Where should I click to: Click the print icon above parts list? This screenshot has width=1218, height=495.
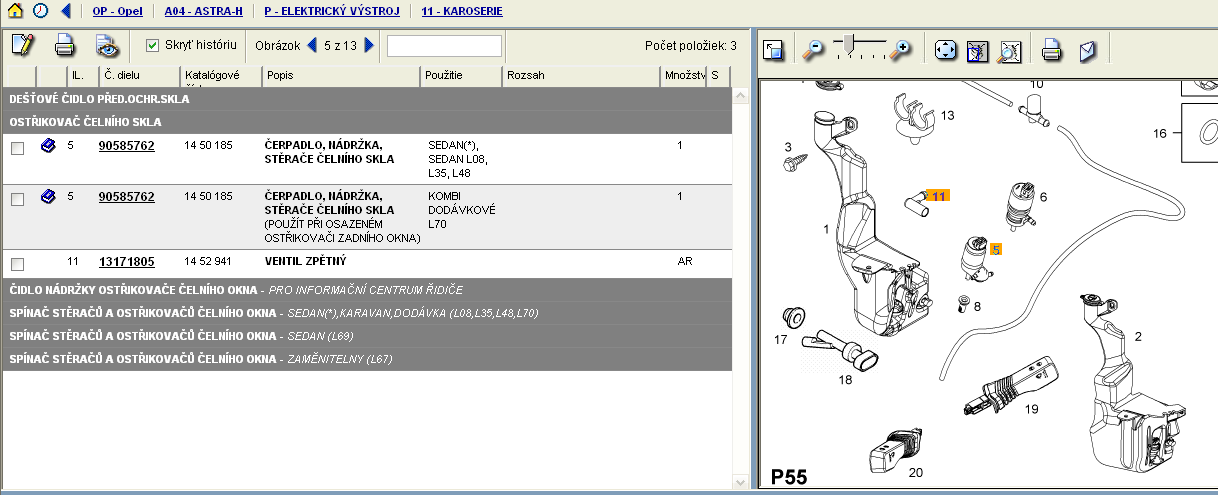(65, 45)
